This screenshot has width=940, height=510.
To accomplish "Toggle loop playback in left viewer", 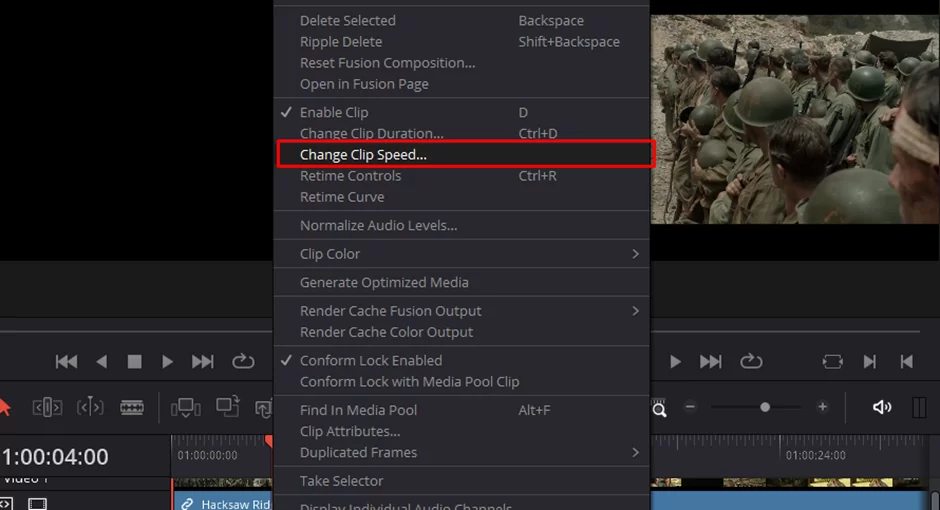I will click(243, 361).
